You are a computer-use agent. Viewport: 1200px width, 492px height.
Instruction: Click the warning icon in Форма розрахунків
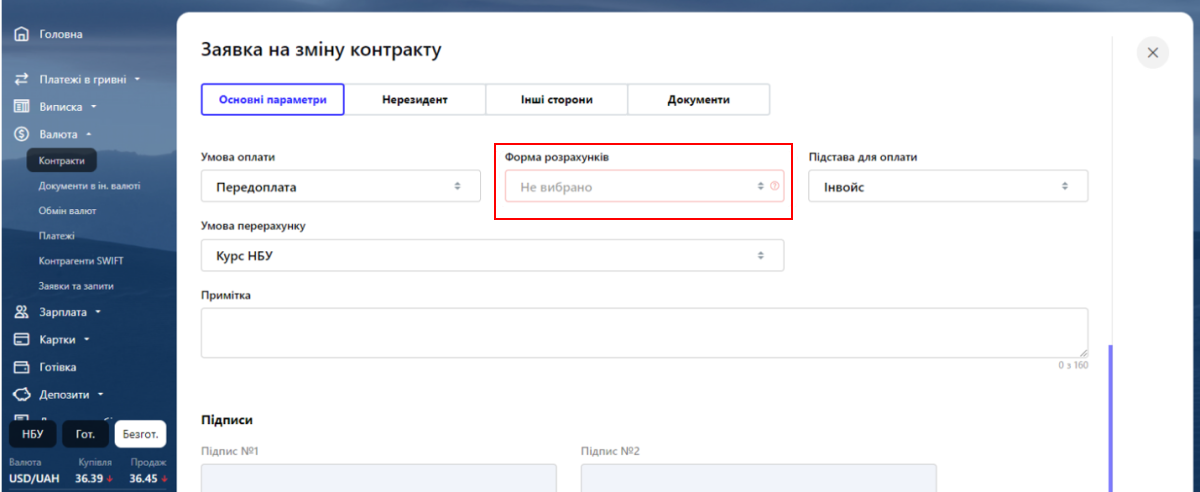775,186
